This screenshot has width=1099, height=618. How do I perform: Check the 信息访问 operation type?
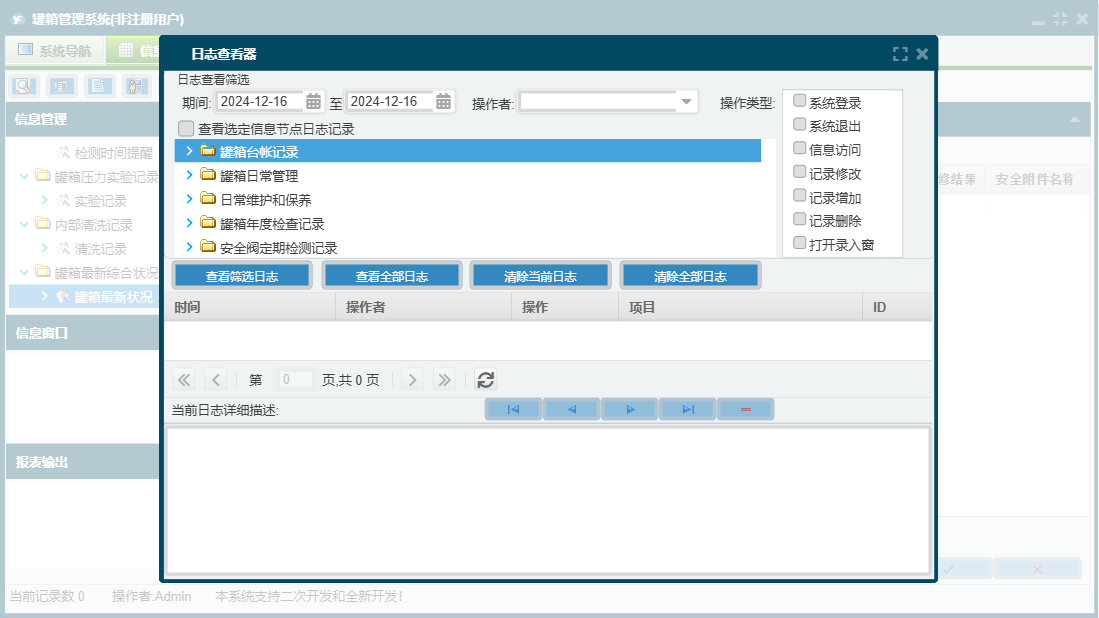pyautogui.click(x=800, y=148)
